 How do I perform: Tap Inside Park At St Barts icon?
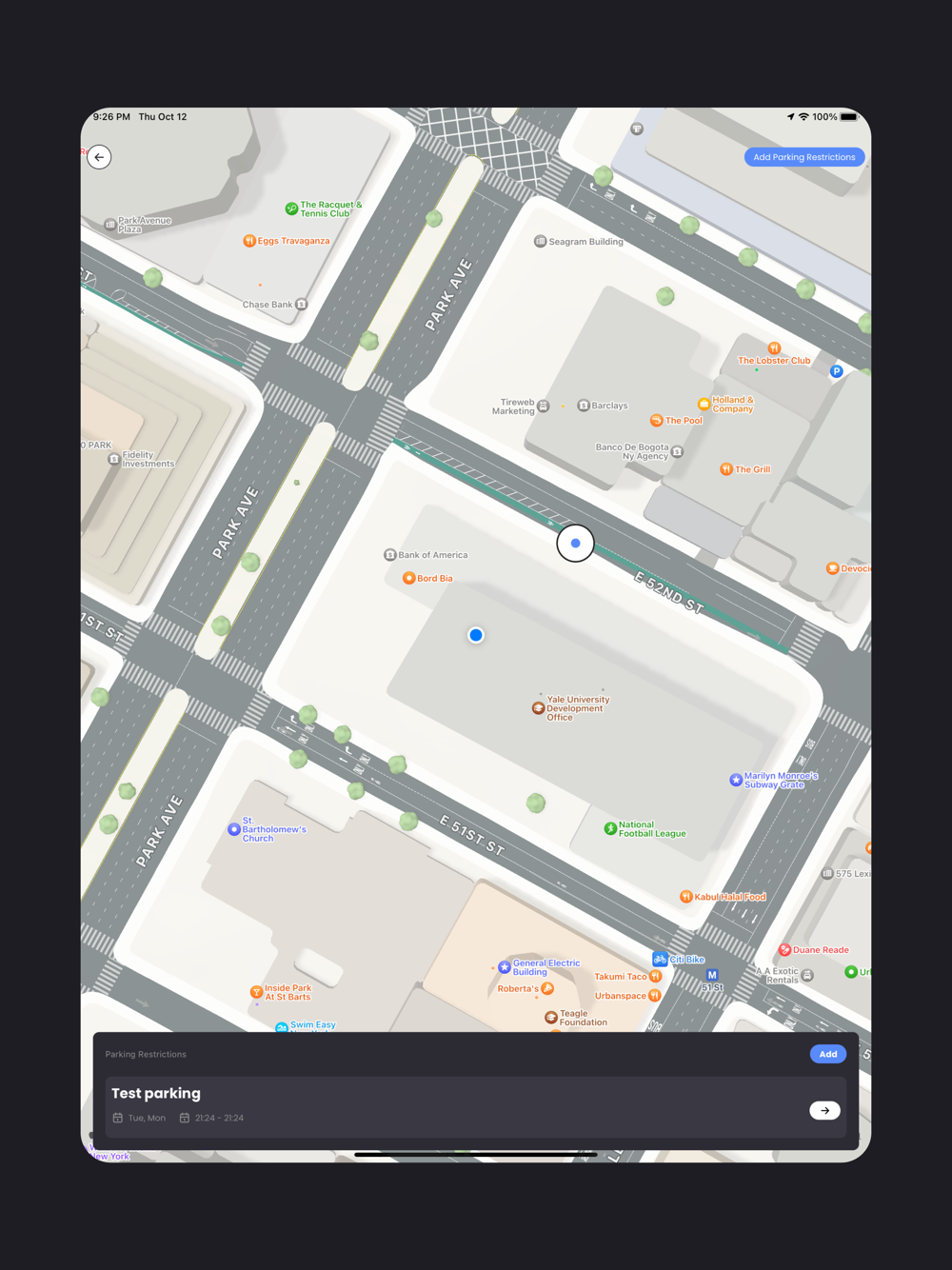point(256,992)
